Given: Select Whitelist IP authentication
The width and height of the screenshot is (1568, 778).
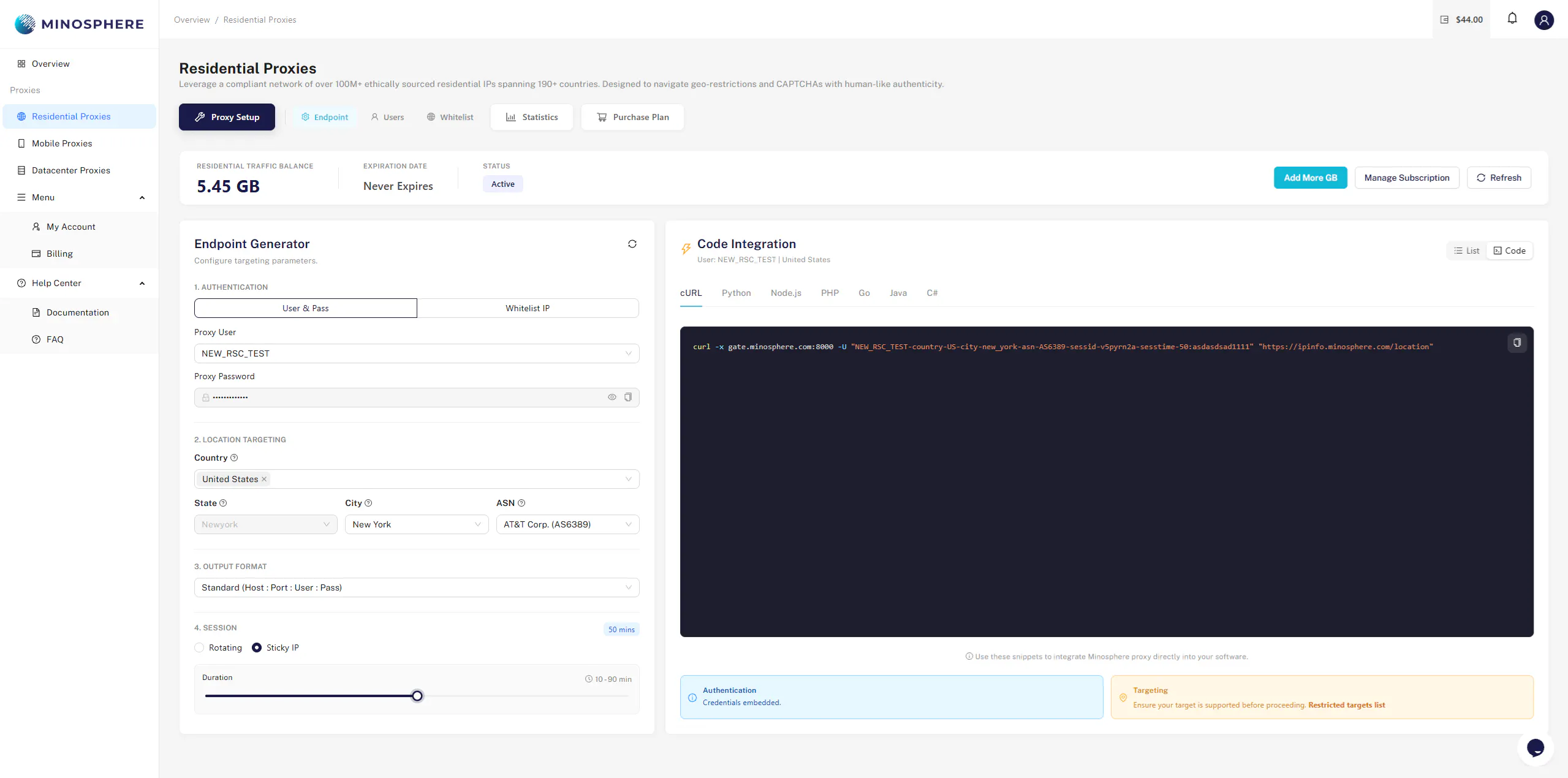Looking at the screenshot, I should click(528, 308).
